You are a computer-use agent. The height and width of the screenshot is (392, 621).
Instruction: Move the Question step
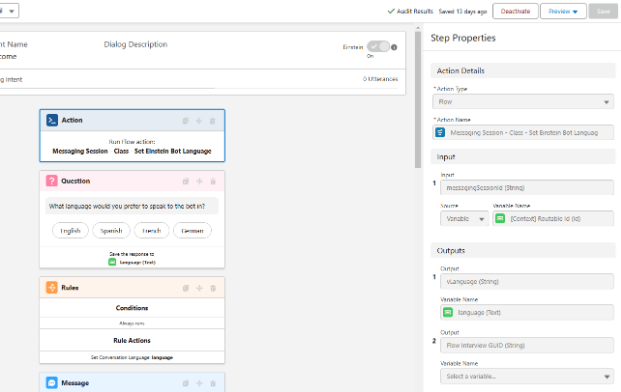pyautogui.click(x=199, y=181)
